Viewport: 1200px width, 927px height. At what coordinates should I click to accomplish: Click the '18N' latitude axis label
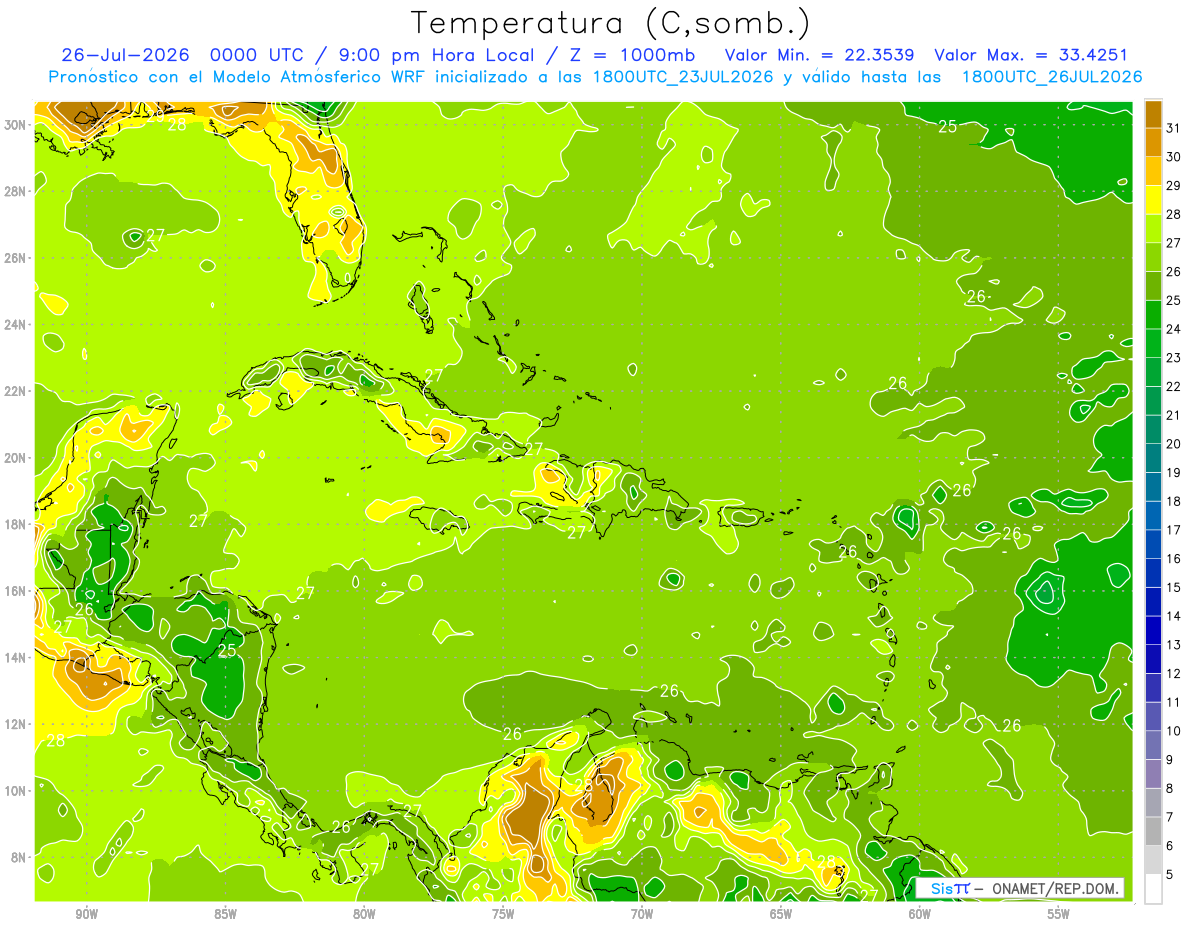(x=16, y=524)
